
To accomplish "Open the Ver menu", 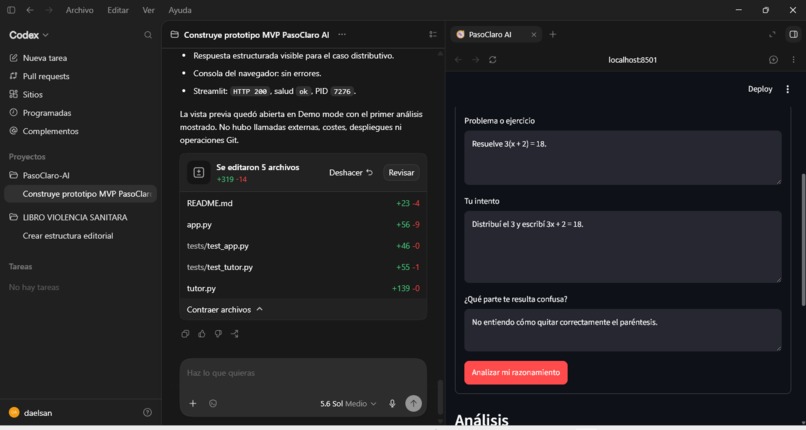I will (149, 10).
